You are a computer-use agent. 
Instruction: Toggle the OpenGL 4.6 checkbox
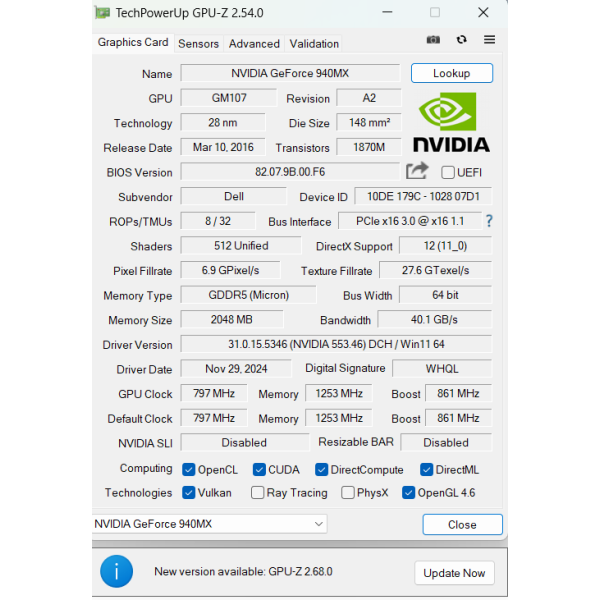[x=408, y=492]
